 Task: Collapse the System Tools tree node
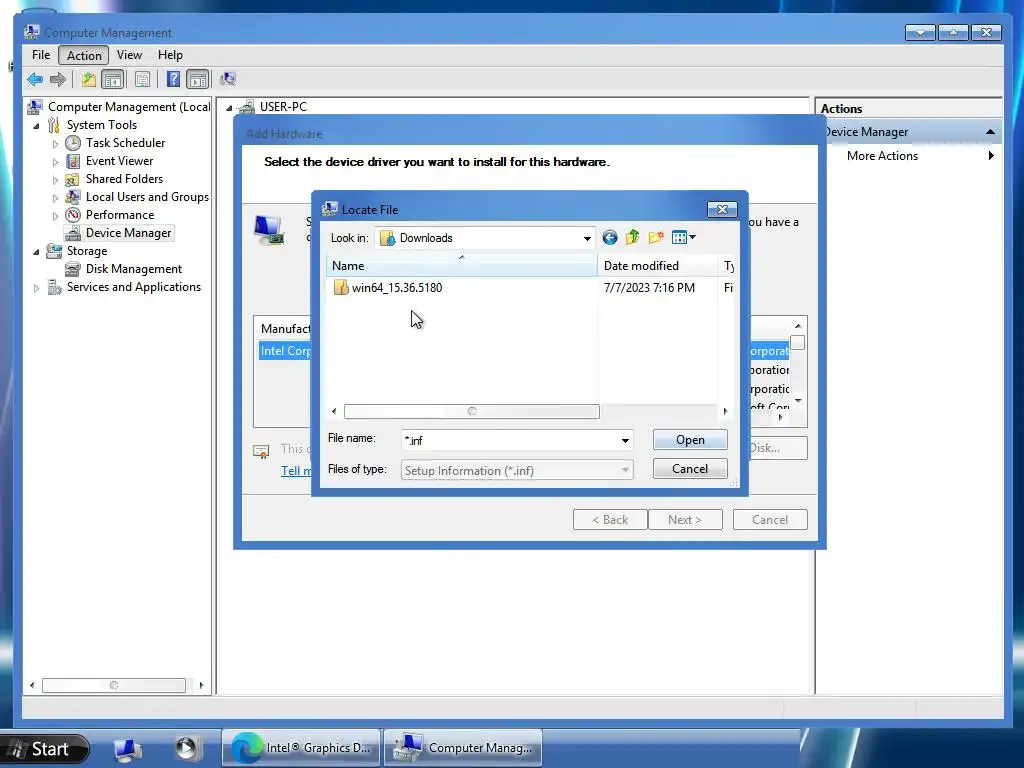(37, 126)
